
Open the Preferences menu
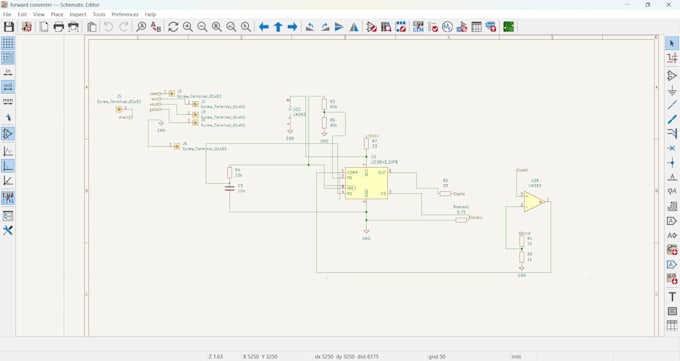point(125,14)
